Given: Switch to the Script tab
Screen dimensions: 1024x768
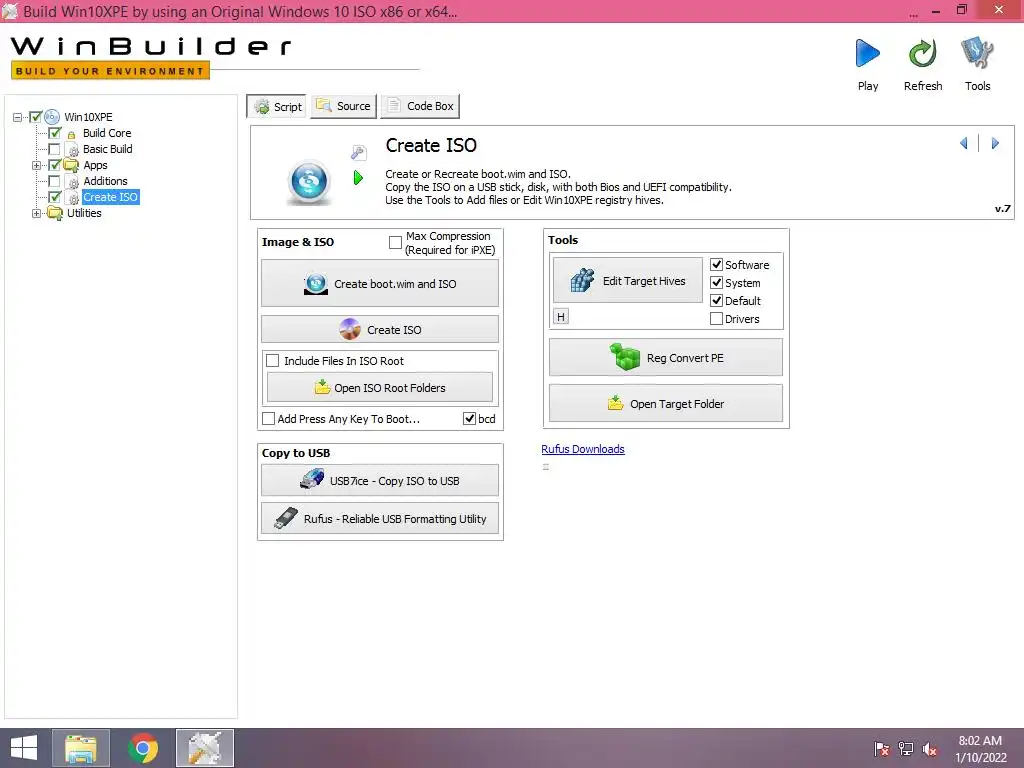Looking at the screenshot, I should (x=278, y=106).
